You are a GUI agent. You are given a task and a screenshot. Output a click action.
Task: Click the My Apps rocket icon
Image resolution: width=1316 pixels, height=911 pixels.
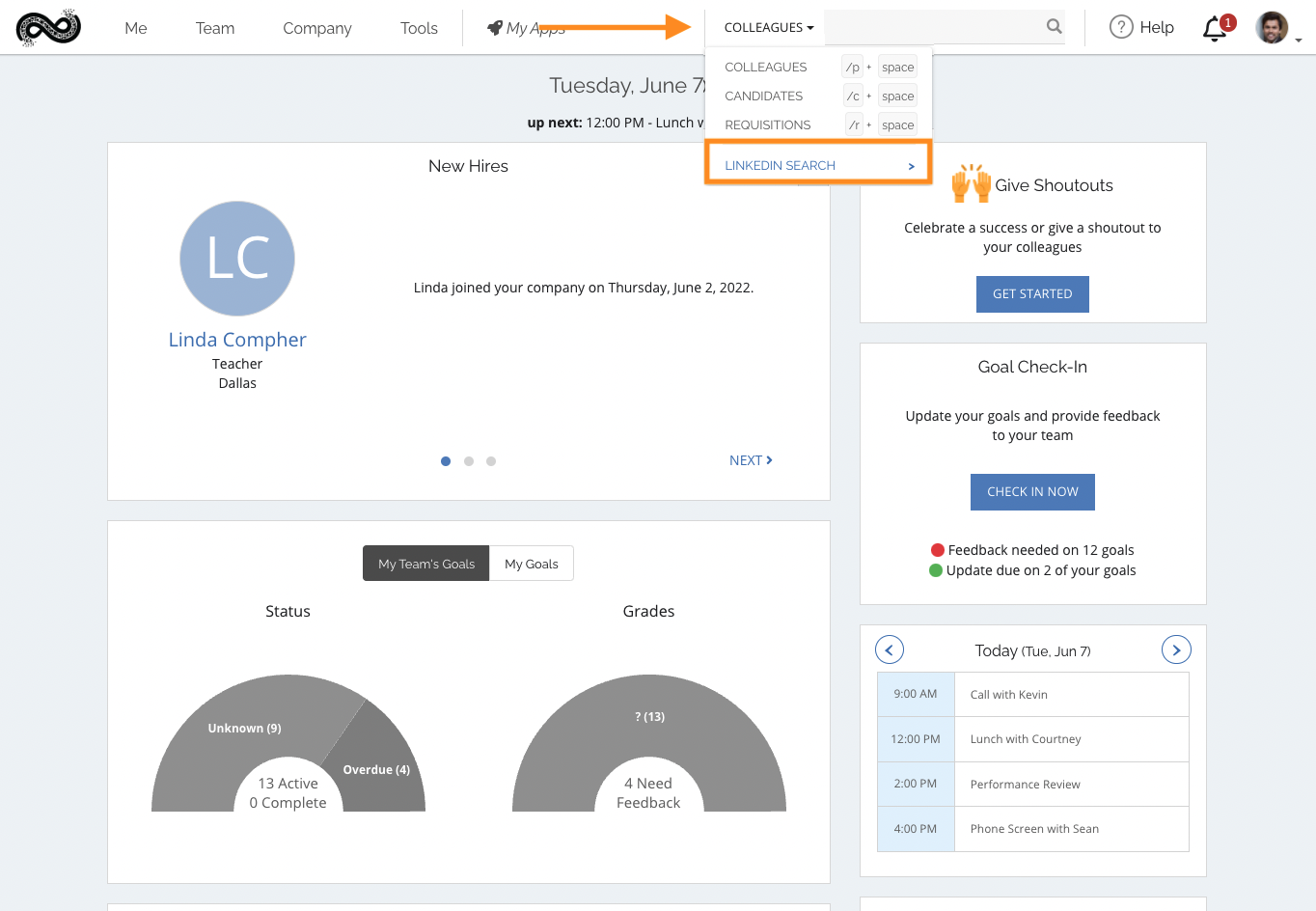pos(495,28)
